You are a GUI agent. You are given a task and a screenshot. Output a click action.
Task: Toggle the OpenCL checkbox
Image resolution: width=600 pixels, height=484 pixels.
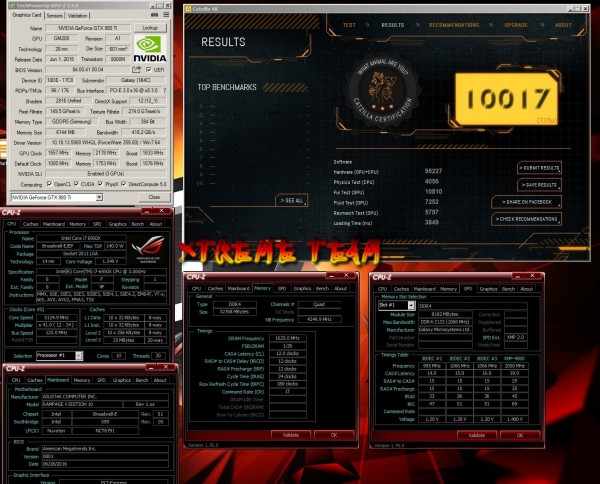[49, 184]
